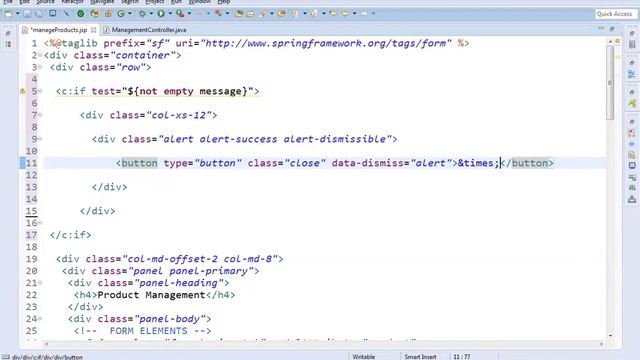Open the New Class dropdown arrow
Screen dimensions: 640x360
[x=130, y=14]
